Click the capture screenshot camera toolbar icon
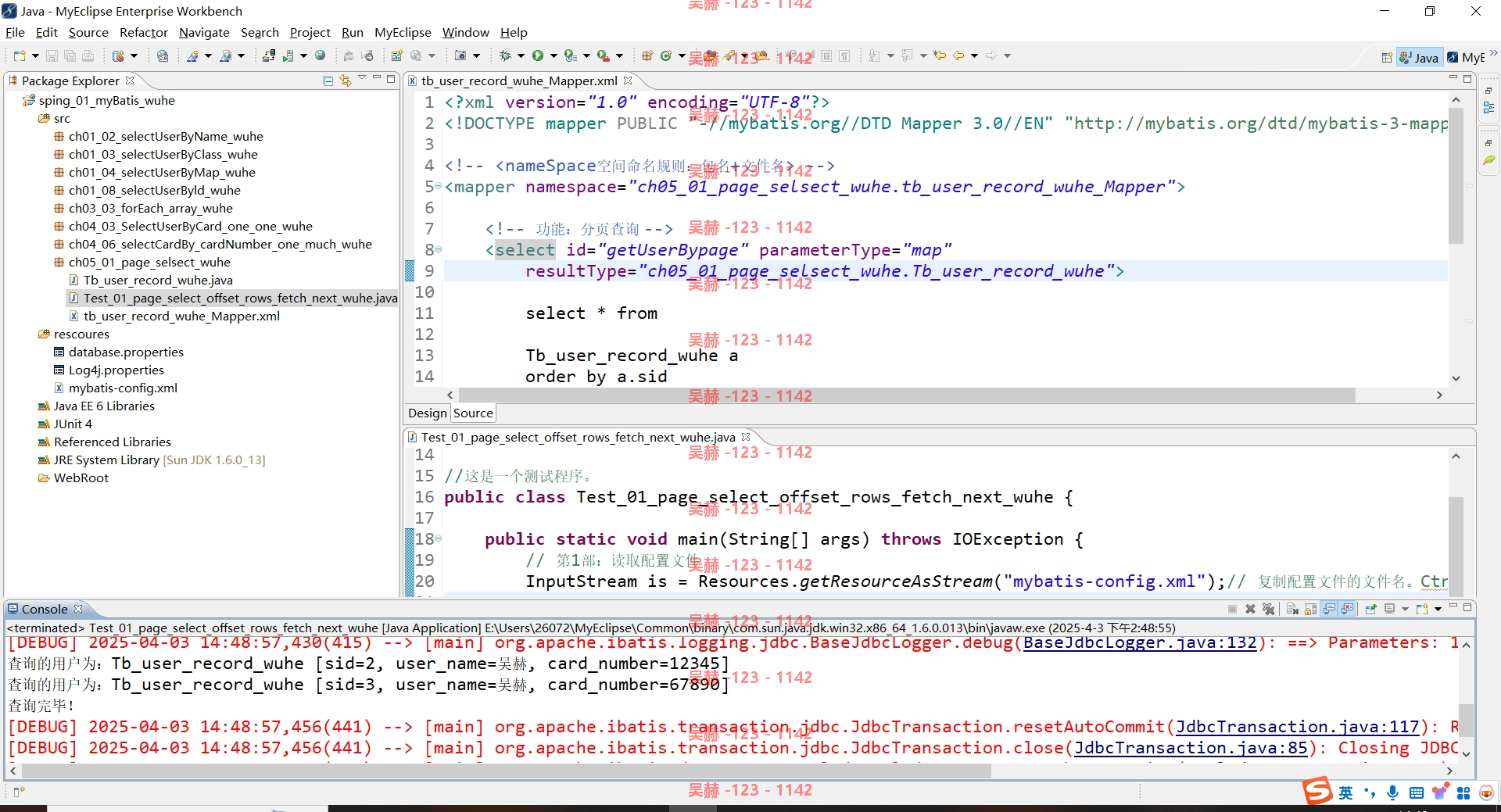 tap(460, 55)
